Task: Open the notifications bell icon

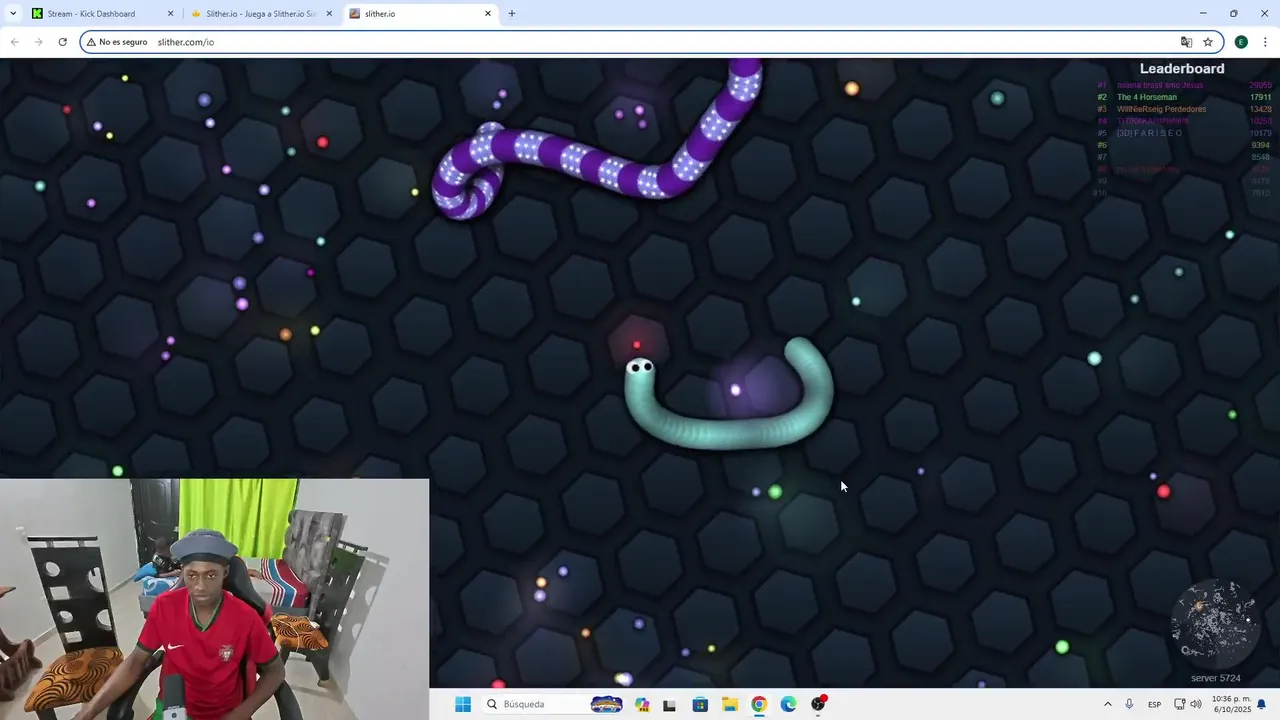Action: pos(1262,704)
